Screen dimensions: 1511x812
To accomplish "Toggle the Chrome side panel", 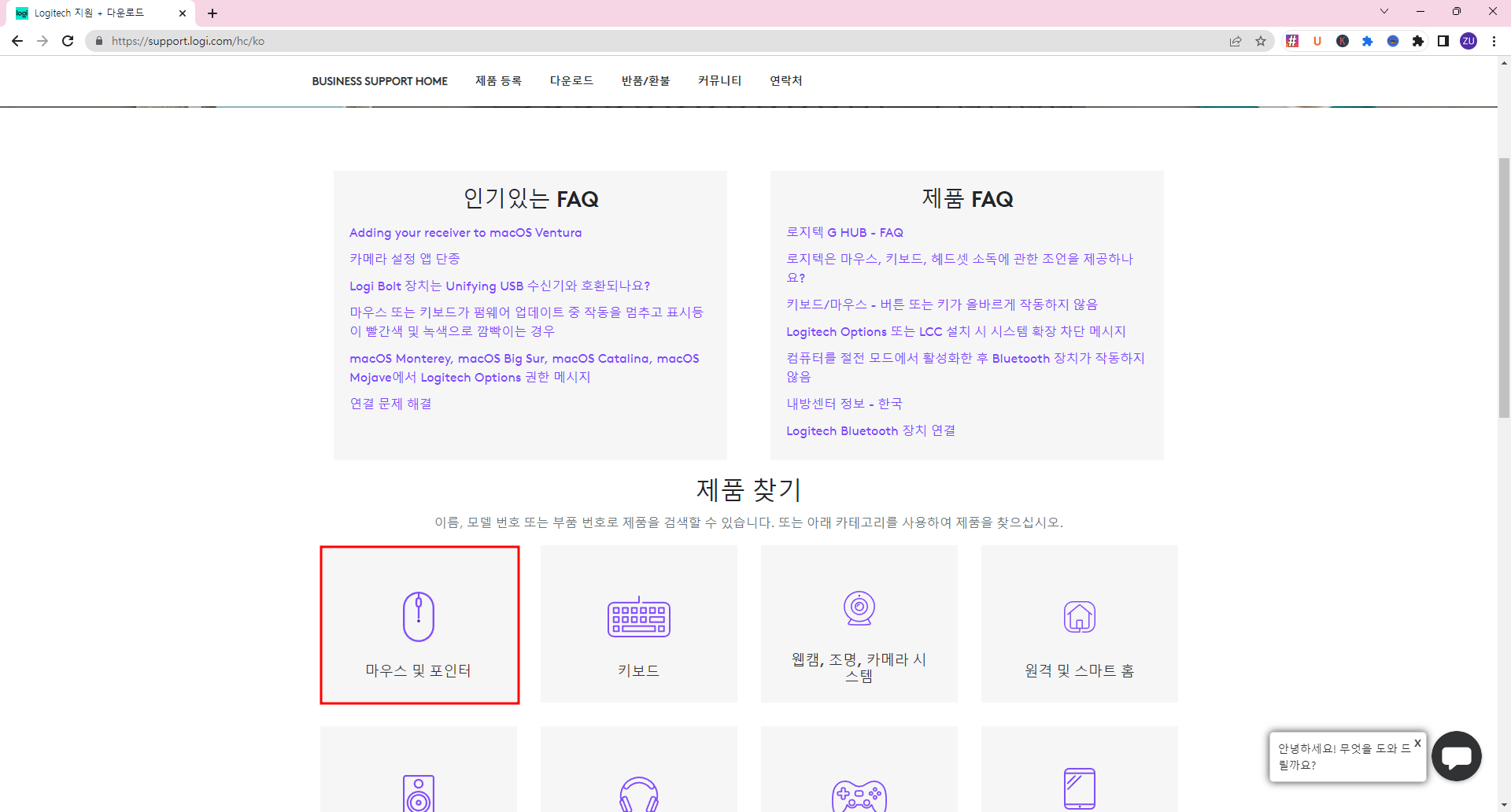I will pos(1443,41).
